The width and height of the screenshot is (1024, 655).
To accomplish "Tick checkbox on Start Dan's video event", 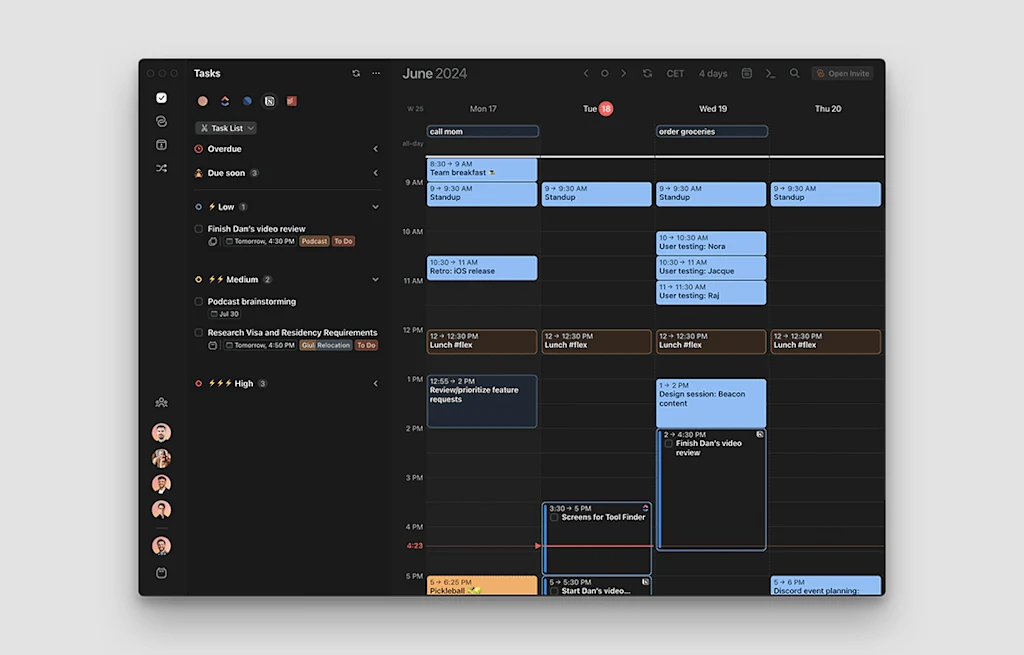I will (554, 591).
